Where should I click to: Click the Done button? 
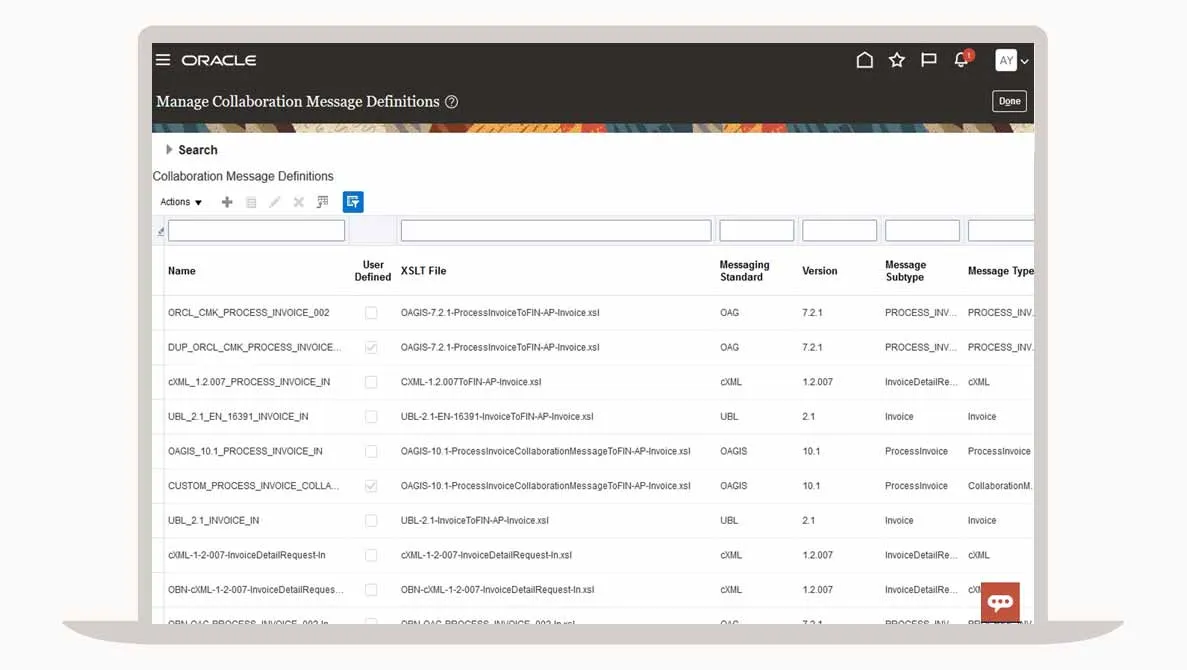(1009, 101)
